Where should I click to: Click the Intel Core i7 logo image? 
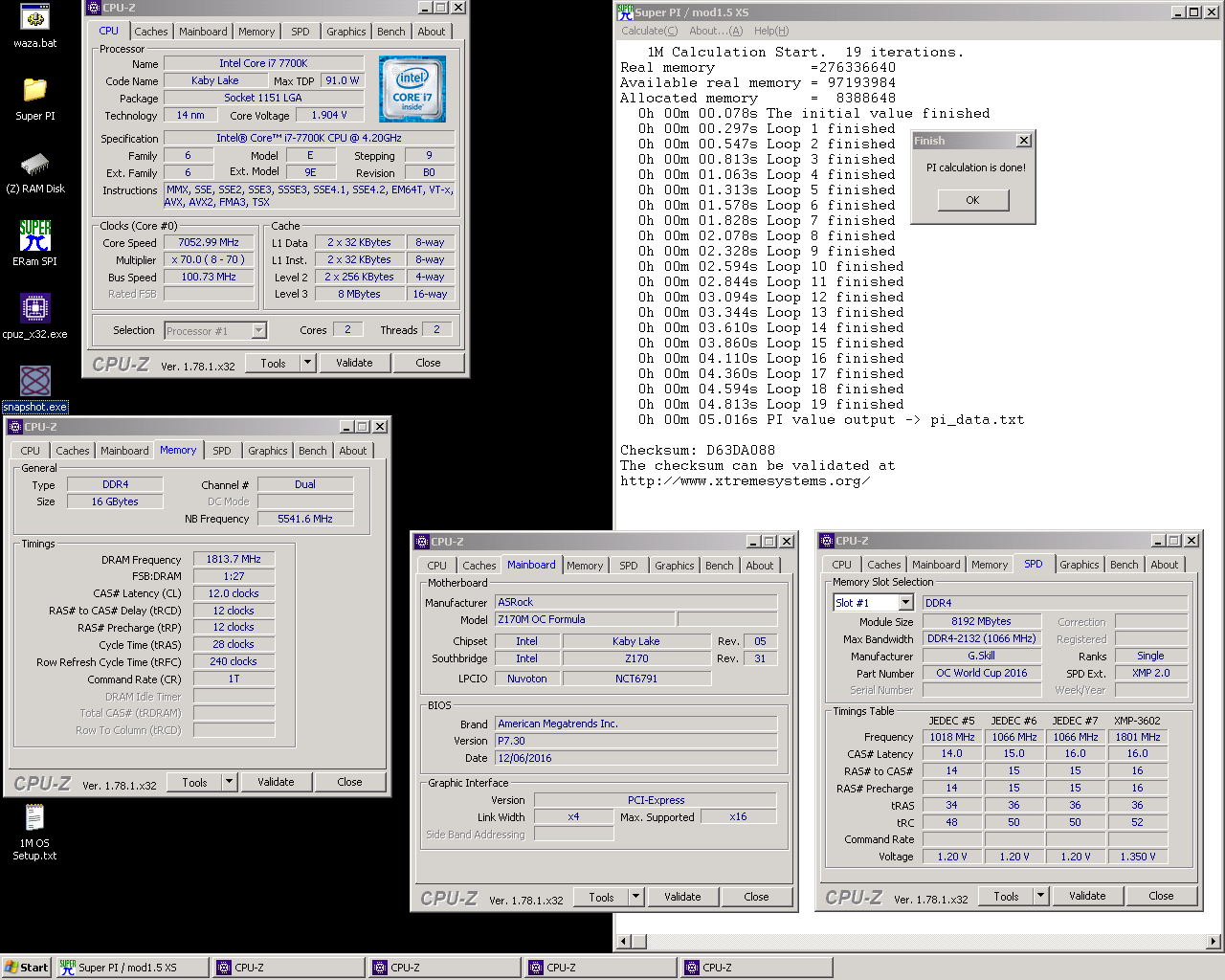pos(412,88)
